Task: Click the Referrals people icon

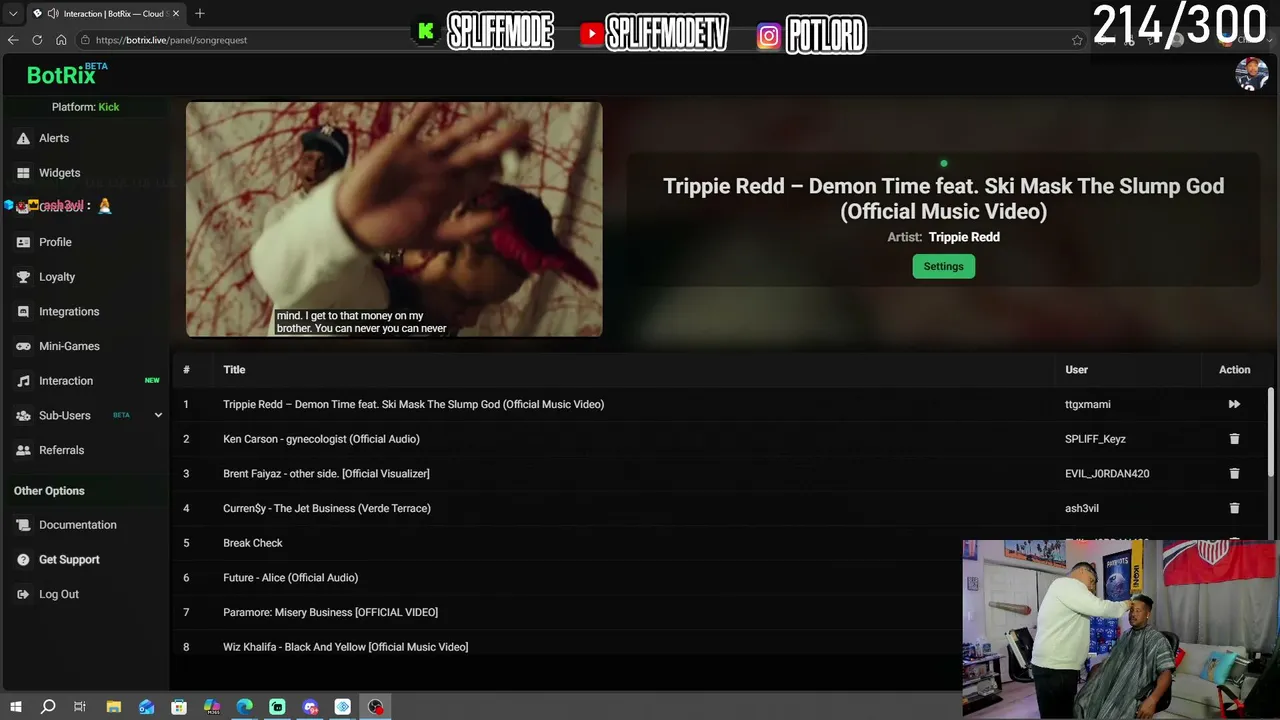Action: point(23,450)
